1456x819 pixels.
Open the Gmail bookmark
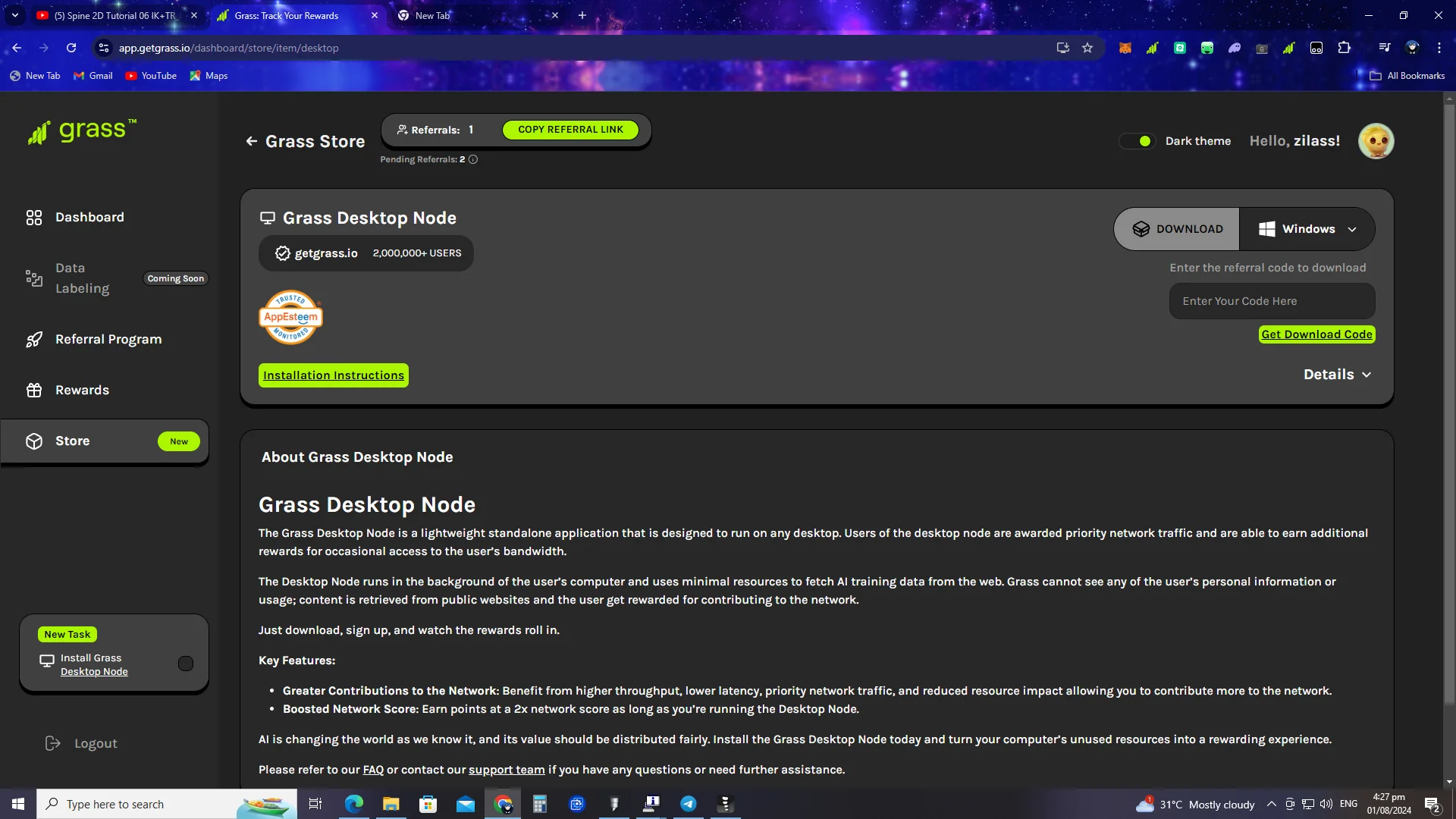[93, 76]
